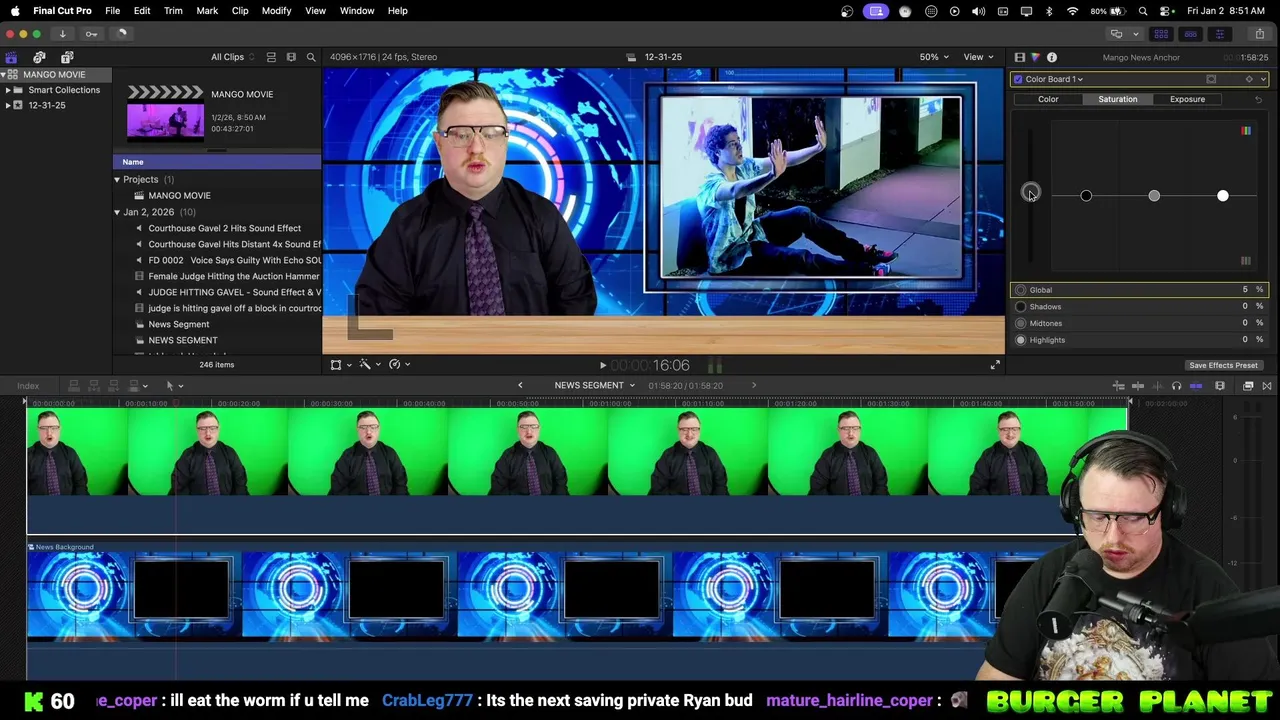1280x720 pixels.
Task: Go back in timeline history
Action: (520, 385)
